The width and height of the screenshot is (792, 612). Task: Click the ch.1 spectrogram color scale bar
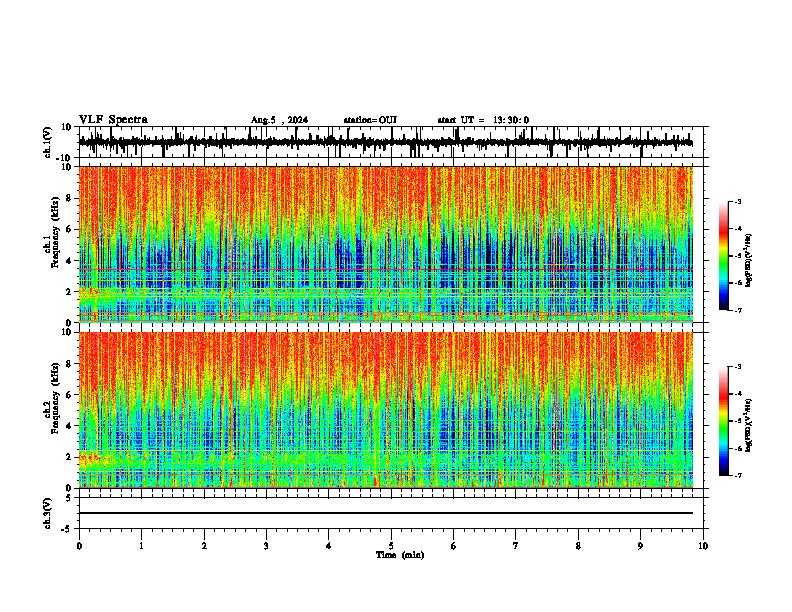(723, 255)
